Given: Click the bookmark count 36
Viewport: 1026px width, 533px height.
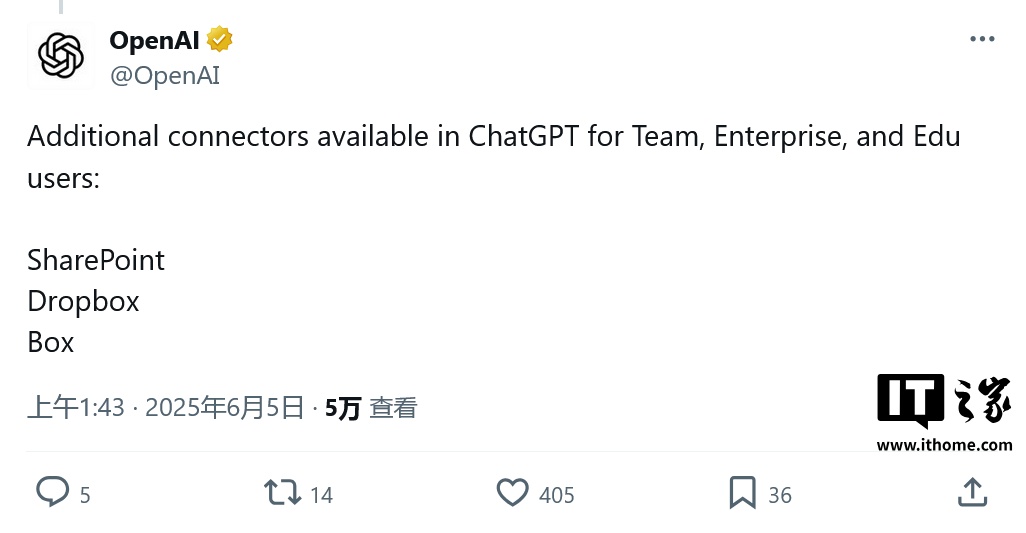Looking at the screenshot, I should 780,495.
